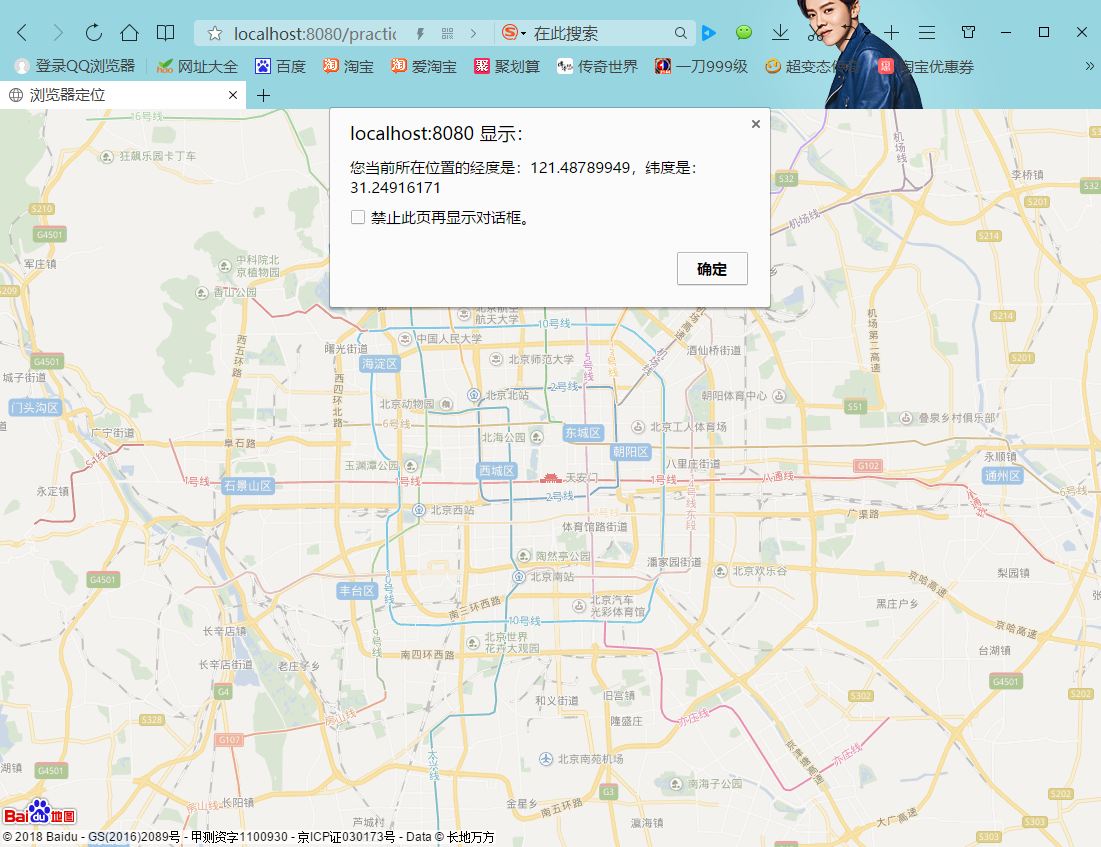
Task: Open the blue video play icon
Action: tap(709, 32)
